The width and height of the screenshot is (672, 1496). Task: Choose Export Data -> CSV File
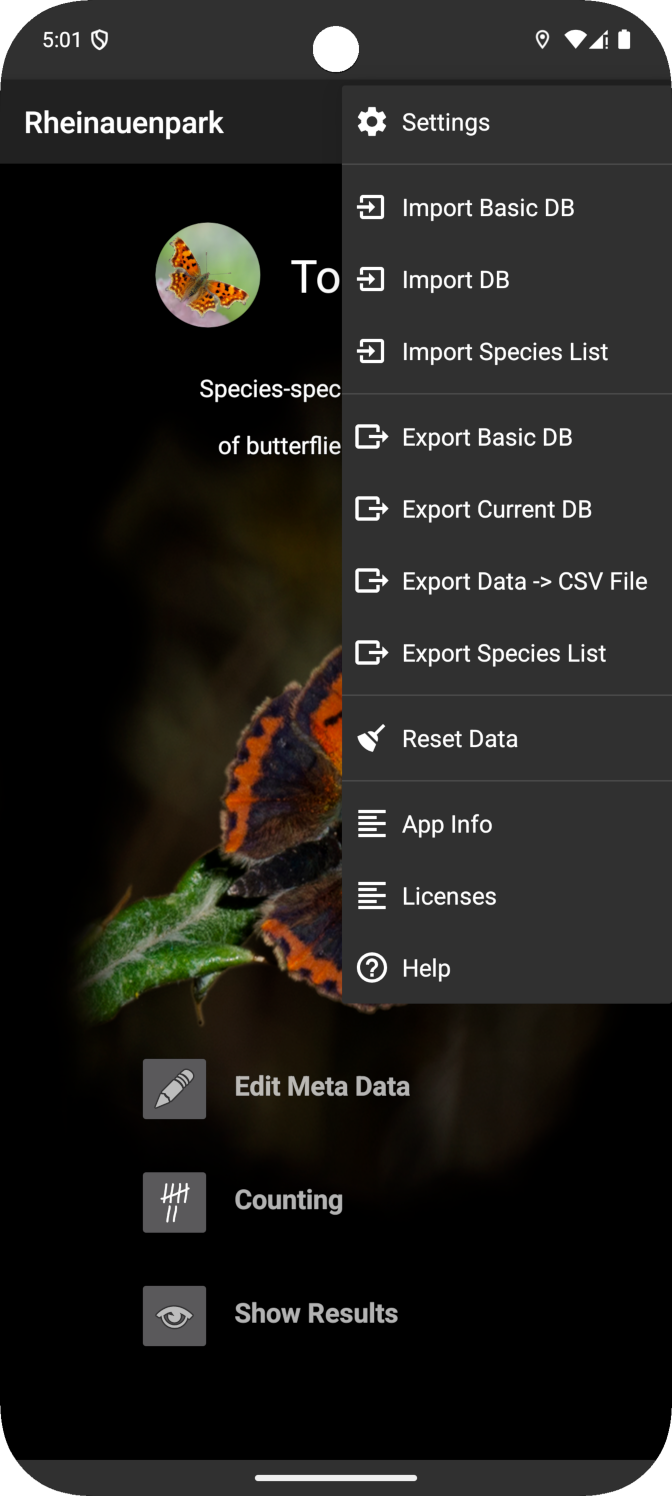(524, 581)
